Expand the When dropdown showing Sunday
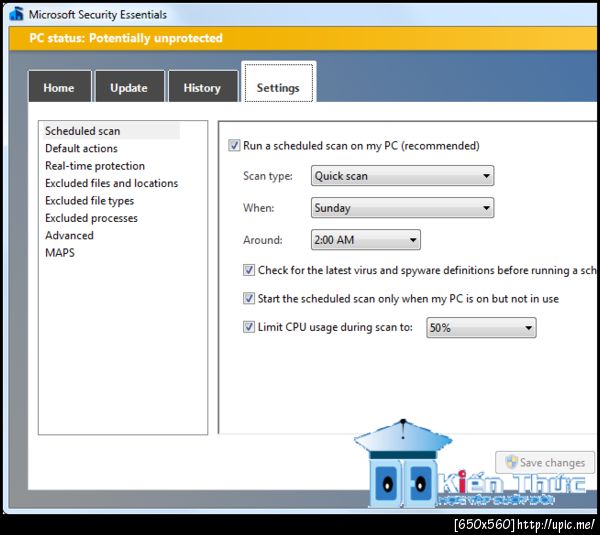Viewport: 600px width, 535px height. click(402, 208)
